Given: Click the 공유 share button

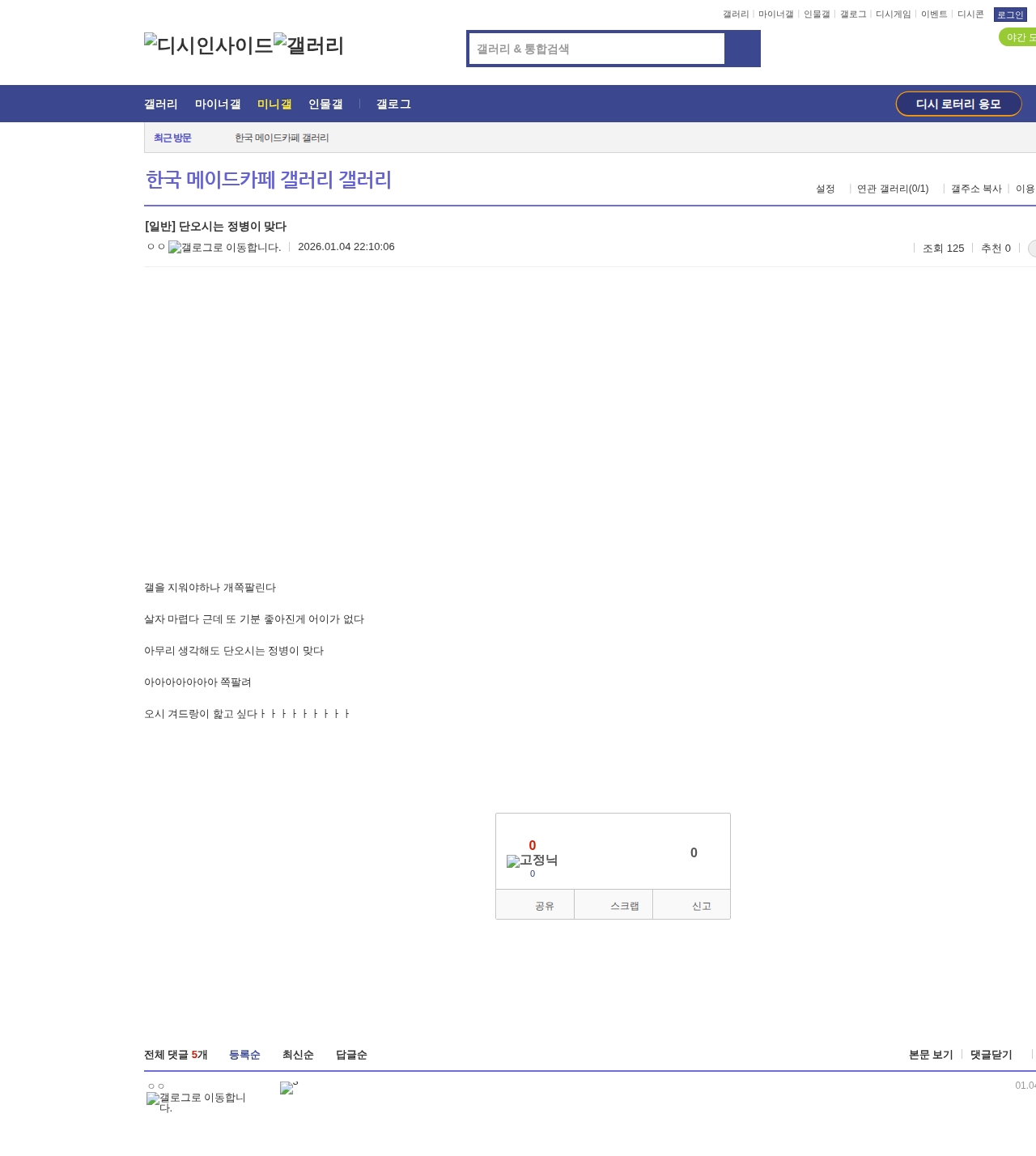Looking at the screenshot, I should point(535,905).
